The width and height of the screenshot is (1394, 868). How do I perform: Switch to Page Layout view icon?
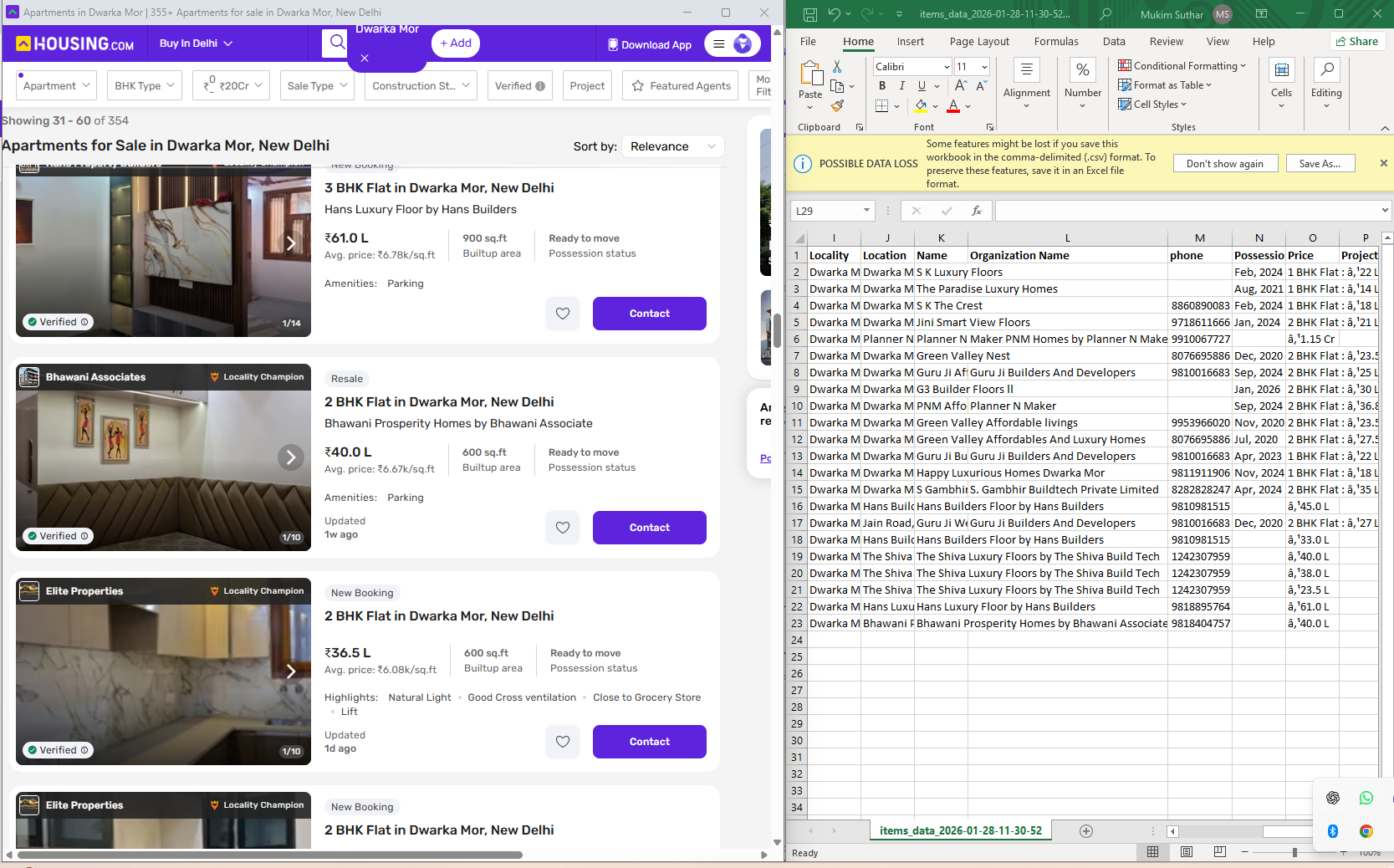(x=1186, y=852)
